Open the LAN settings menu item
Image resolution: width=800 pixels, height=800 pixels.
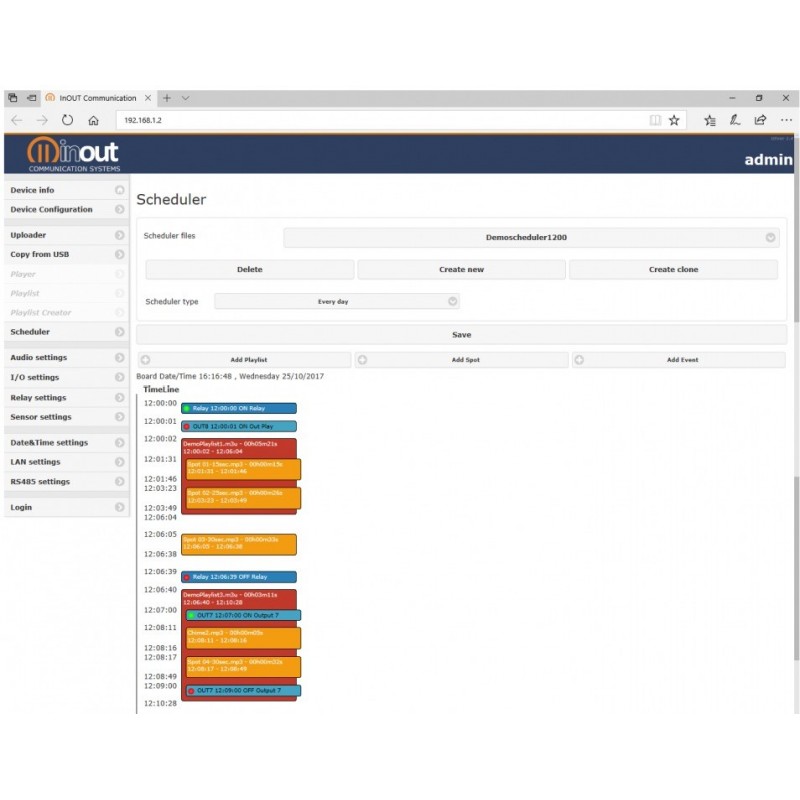click(x=66, y=462)
